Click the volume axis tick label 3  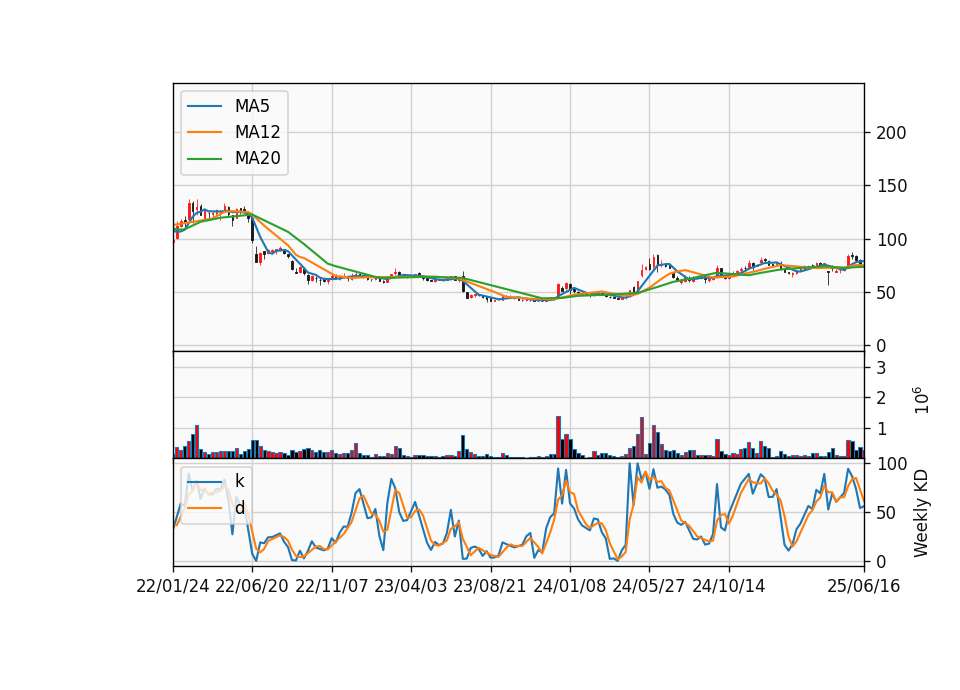click(881, 368)
